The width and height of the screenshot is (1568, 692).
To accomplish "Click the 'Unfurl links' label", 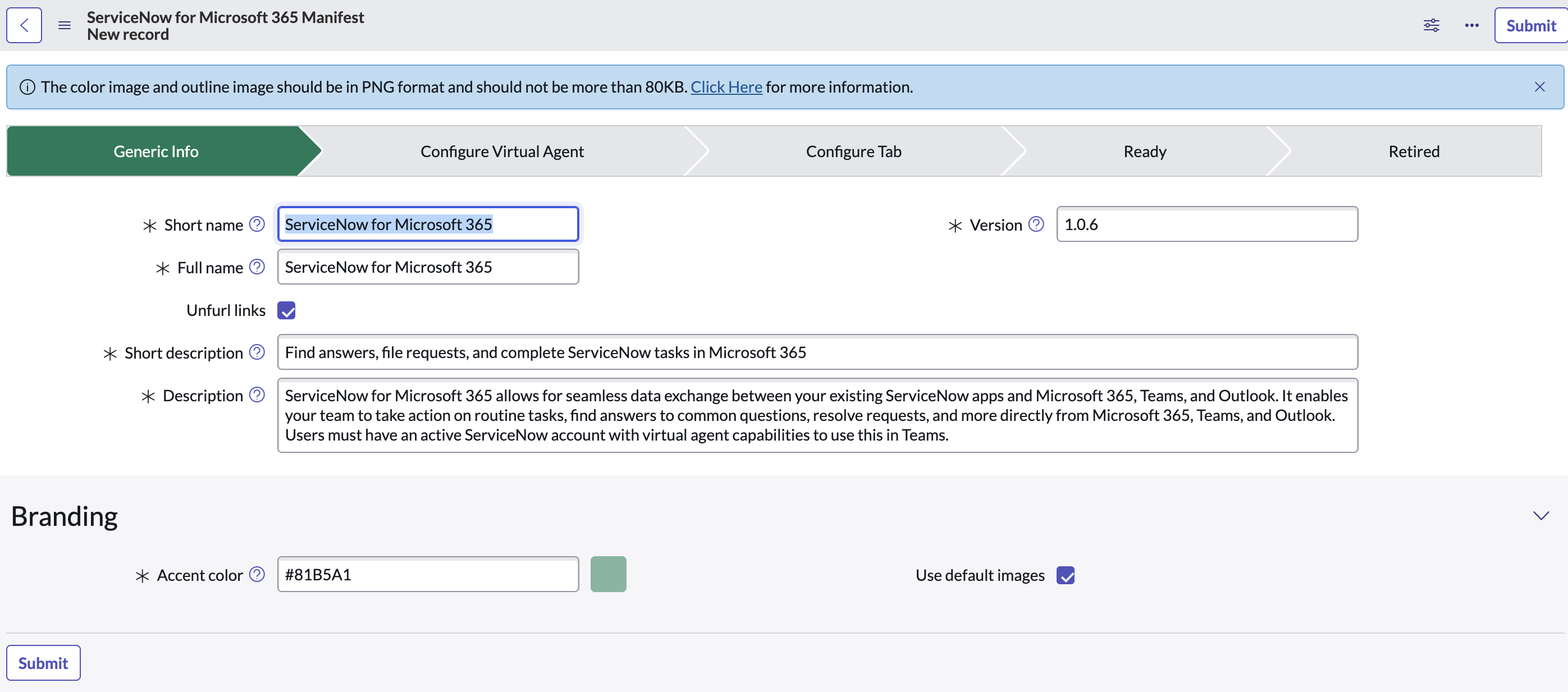I will pos(226,310).
